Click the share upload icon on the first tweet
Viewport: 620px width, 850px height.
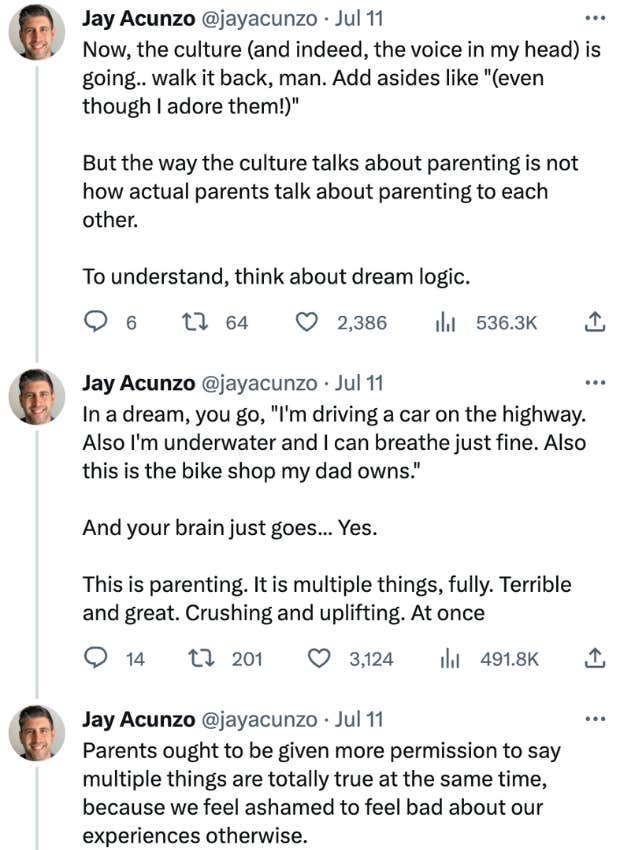tap(594, 322)
